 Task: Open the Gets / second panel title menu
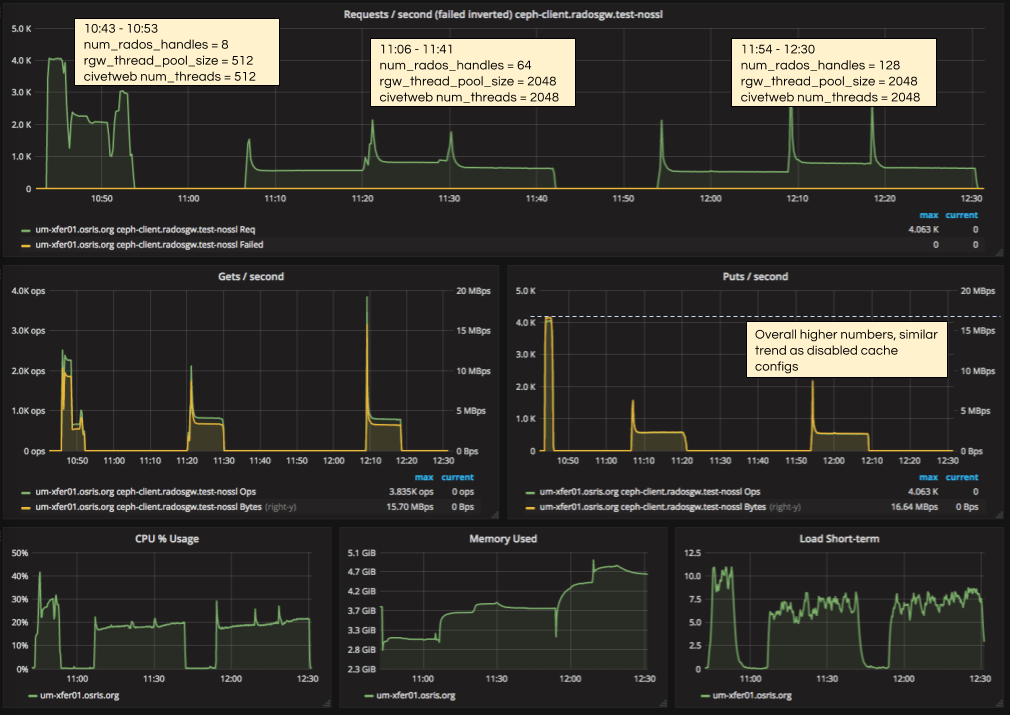click(x=251, y=276)
